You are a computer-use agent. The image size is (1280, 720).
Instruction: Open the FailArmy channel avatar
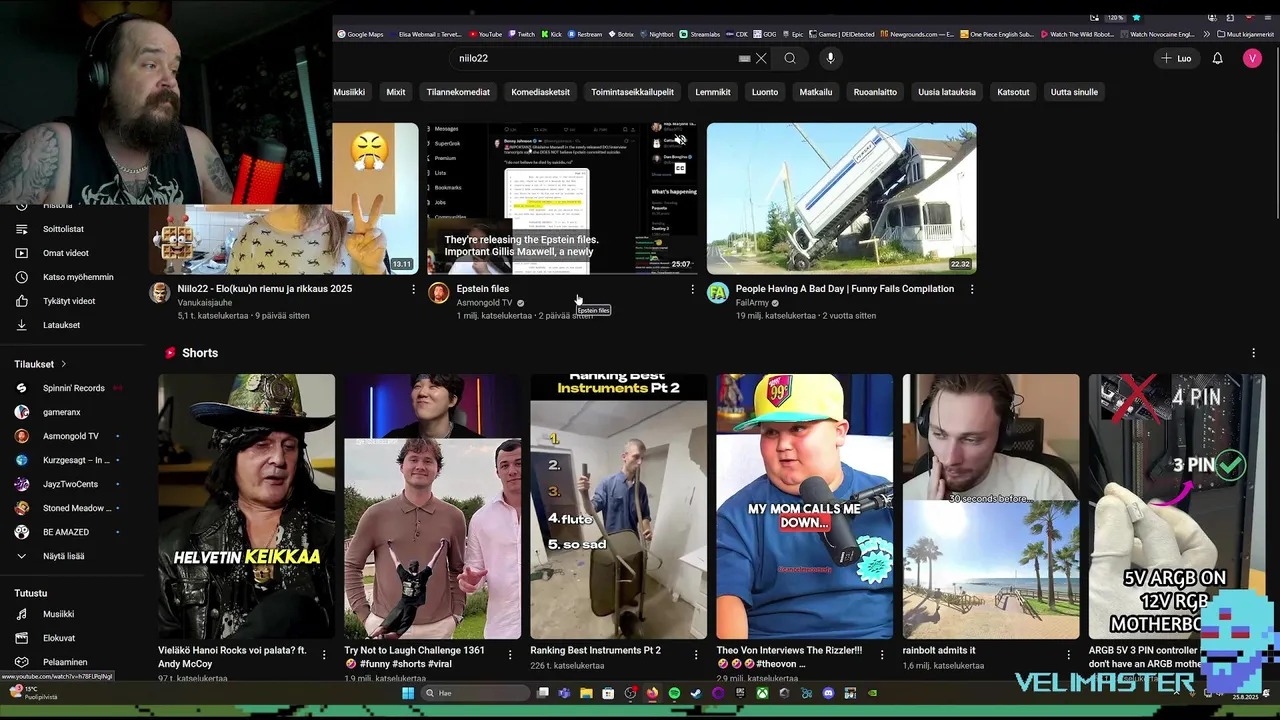pyautogui.click(x=718, y=292)
